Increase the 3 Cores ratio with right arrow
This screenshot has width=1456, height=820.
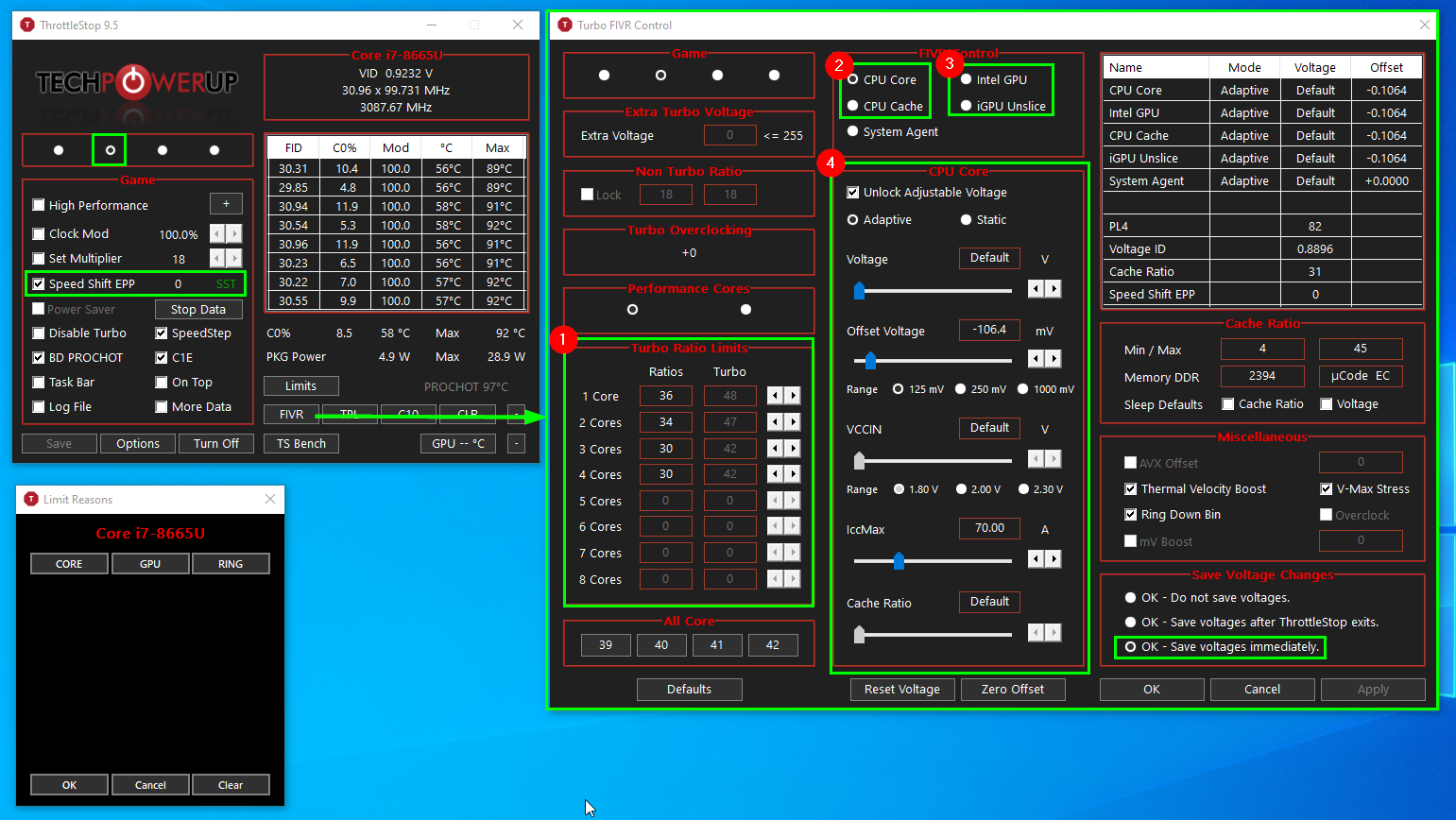coord(793,449)
